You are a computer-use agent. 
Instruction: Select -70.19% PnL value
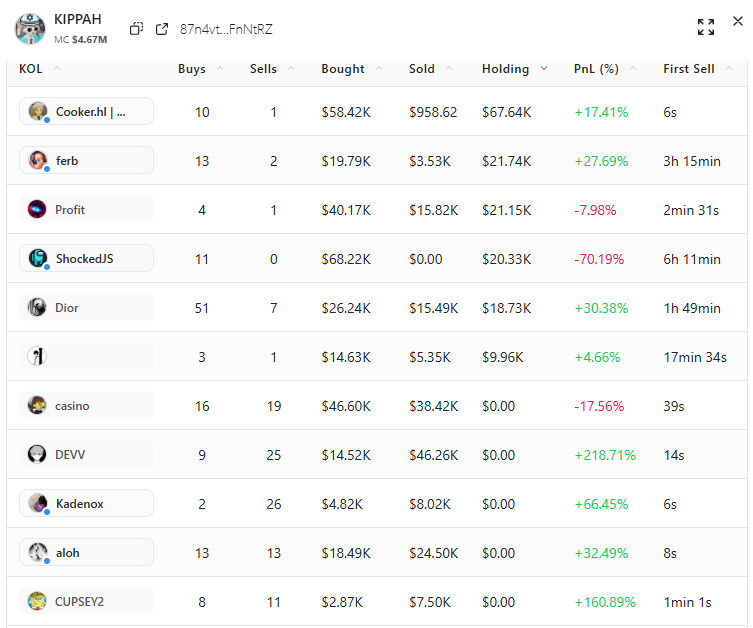(x=599, y=259)
